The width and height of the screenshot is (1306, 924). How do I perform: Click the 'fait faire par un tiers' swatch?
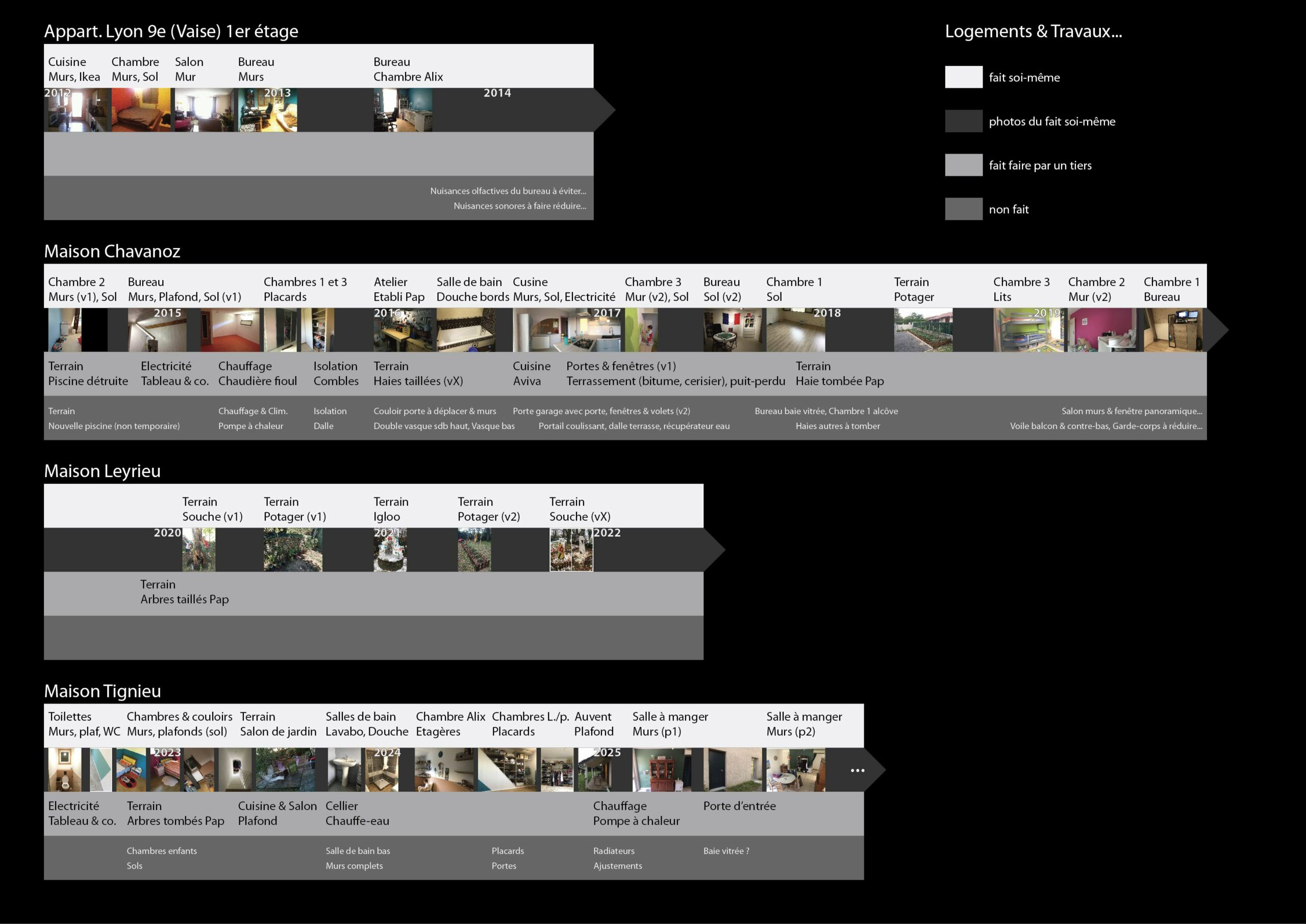(964, 165)
